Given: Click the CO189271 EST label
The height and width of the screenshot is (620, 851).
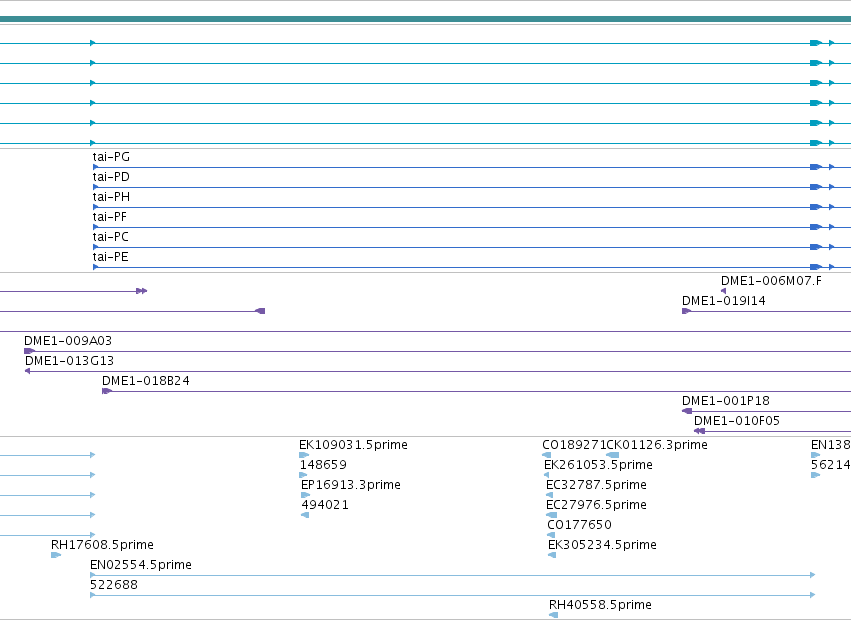Looking at the screenshot, I should point(574,445).
